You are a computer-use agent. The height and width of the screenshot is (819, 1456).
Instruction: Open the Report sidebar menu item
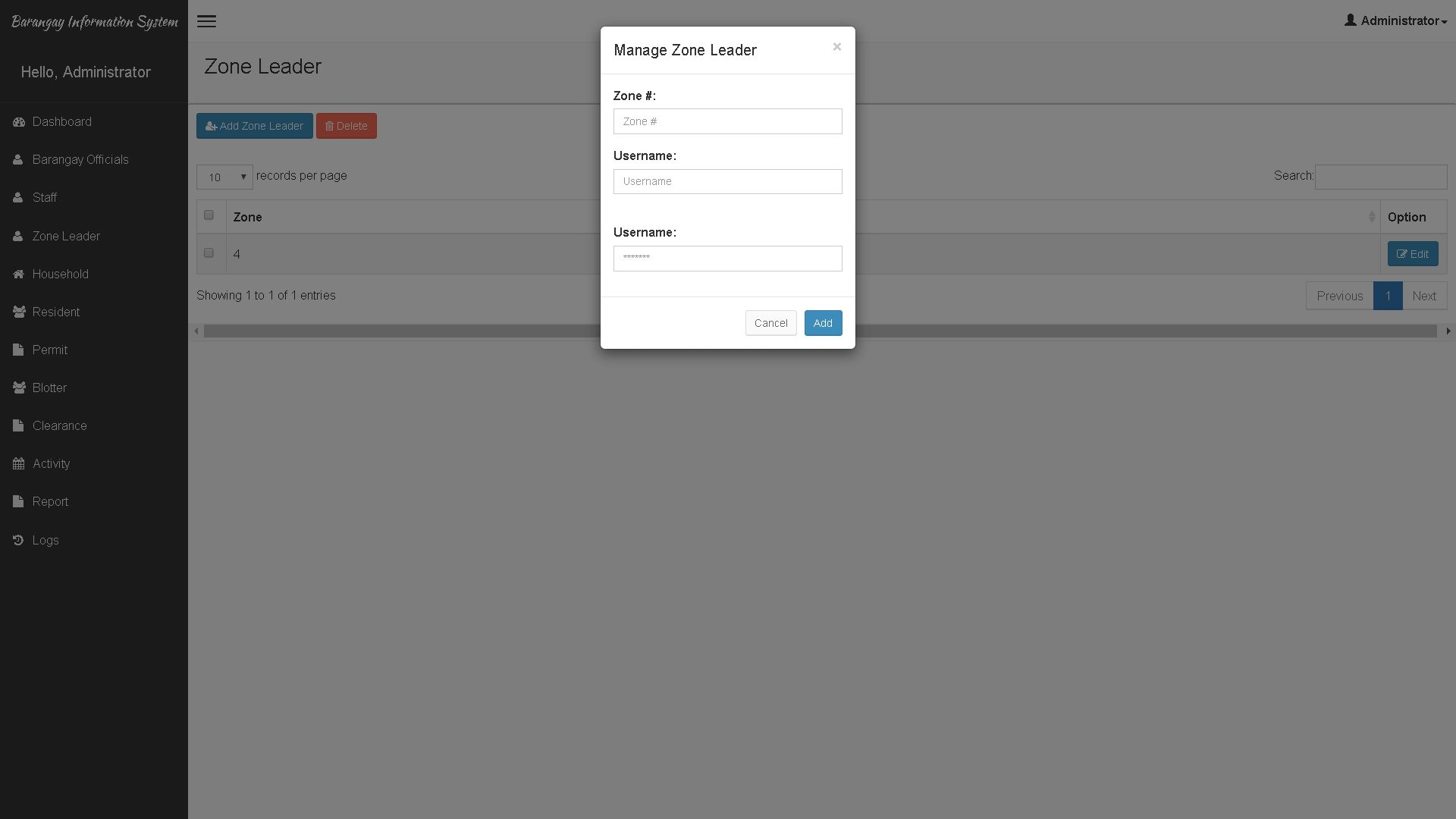(50, 502)
